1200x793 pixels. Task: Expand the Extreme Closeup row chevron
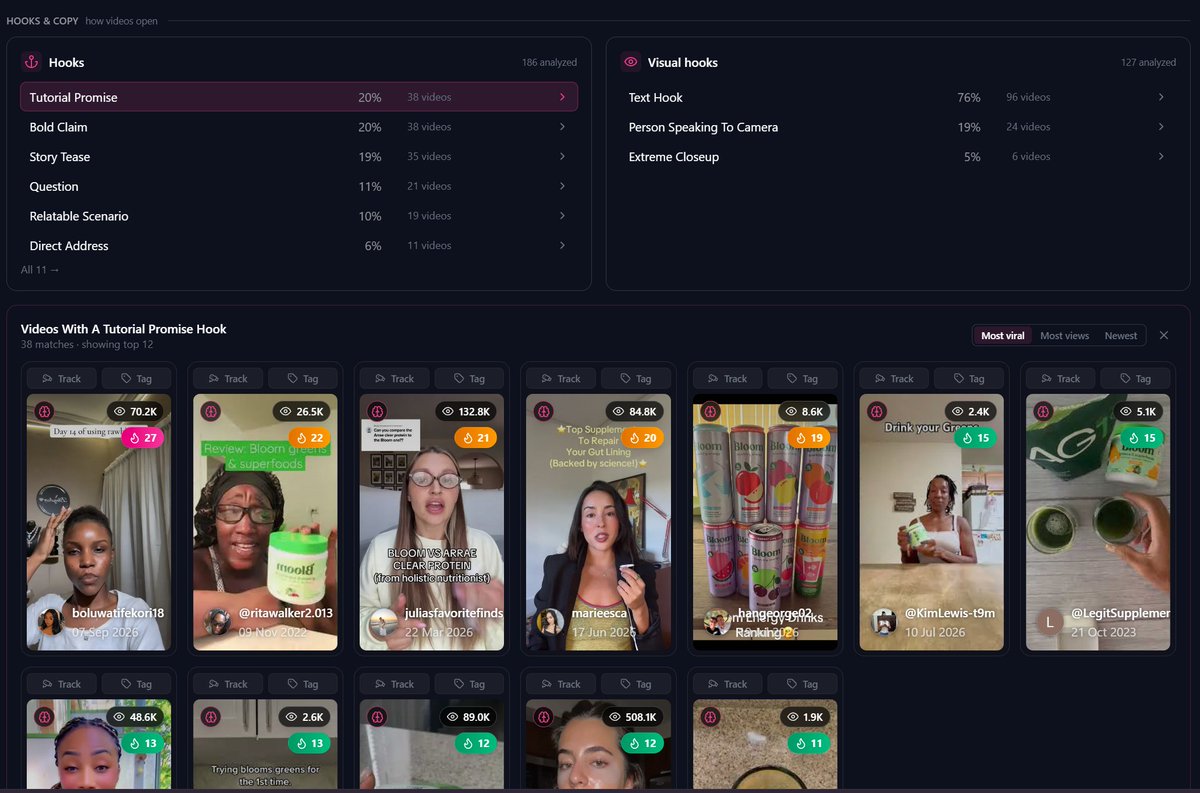(x=1161, y=157)
